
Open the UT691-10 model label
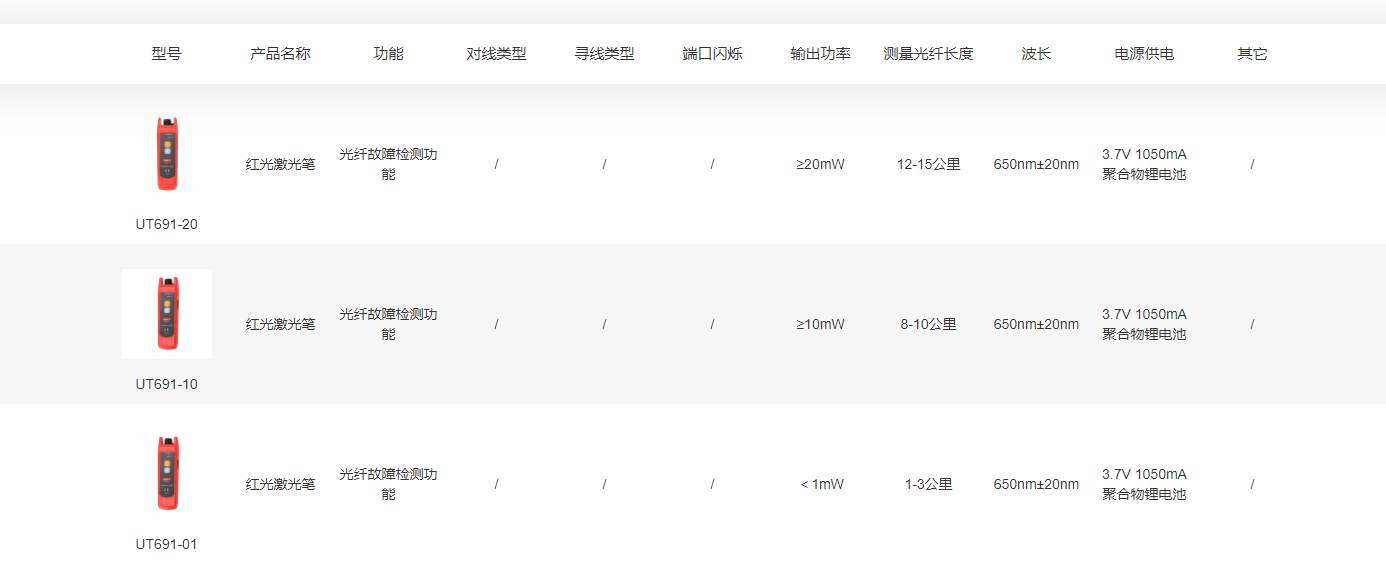[x=167, y=384]
